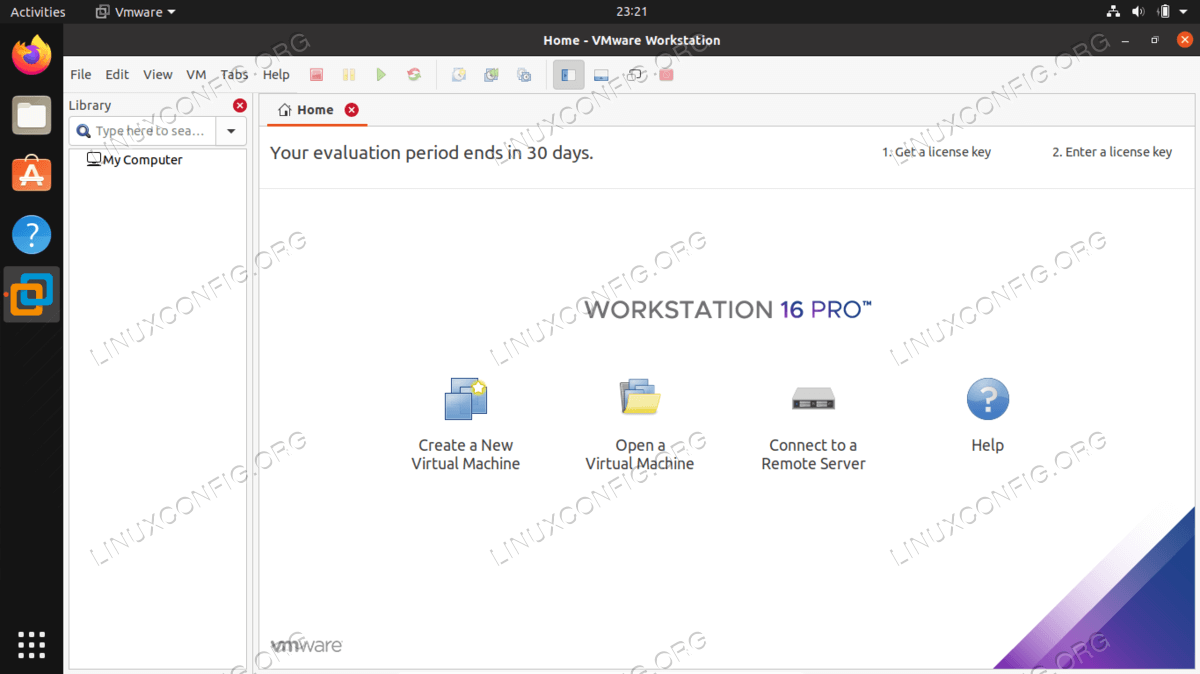Screen dimensions: 1200x674
Task: Open Firefox from the Ubuntu dock
Action: tap(32, 55)
